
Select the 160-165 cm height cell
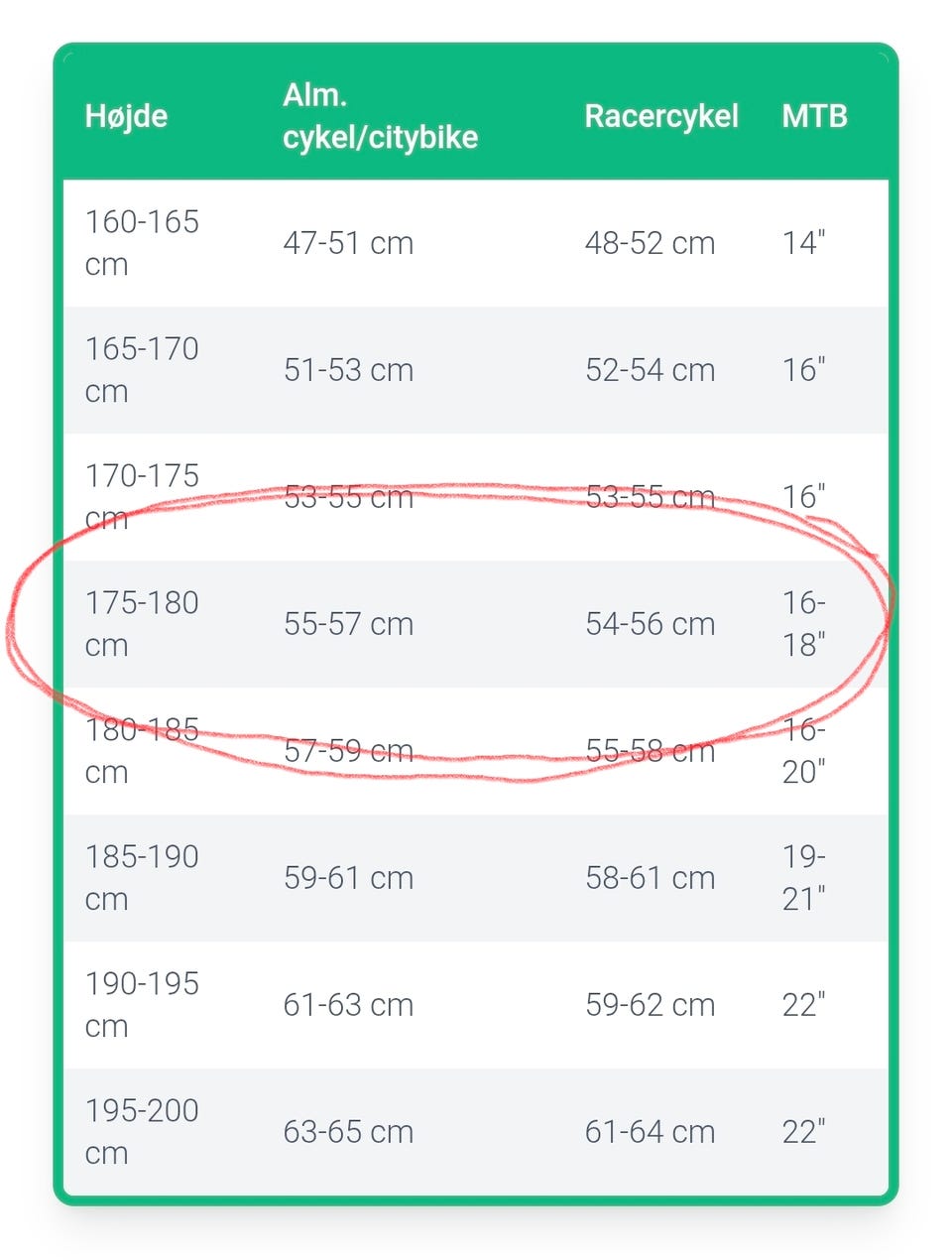142,242
